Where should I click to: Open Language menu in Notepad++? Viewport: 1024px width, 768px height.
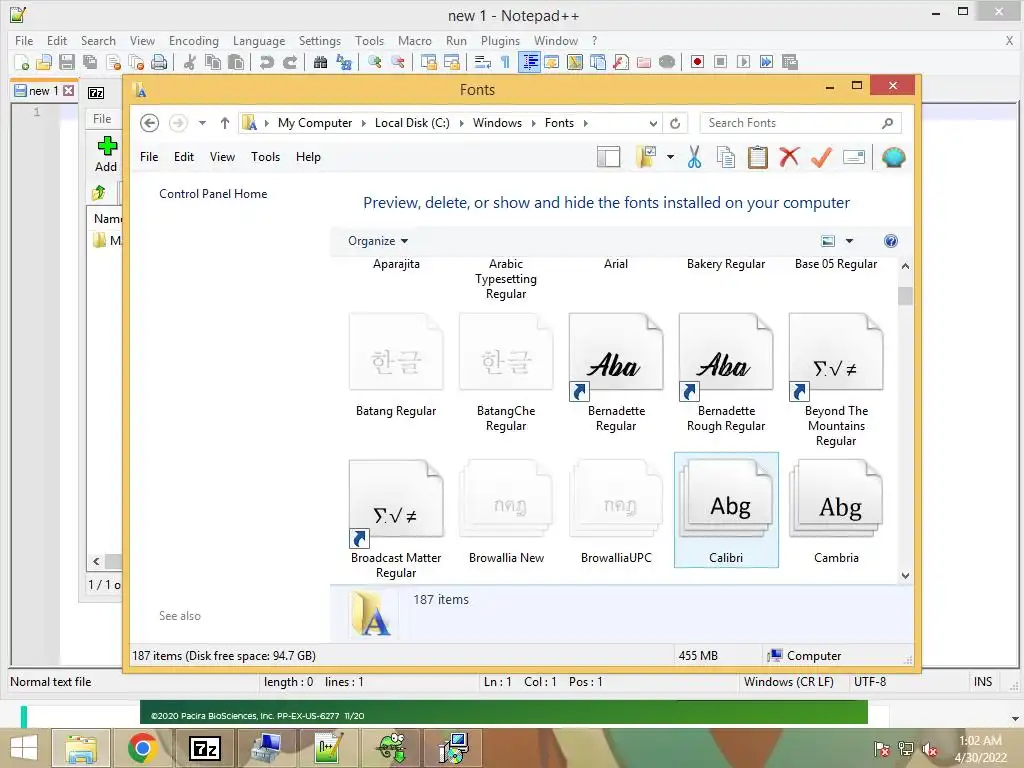click(259, 40)
